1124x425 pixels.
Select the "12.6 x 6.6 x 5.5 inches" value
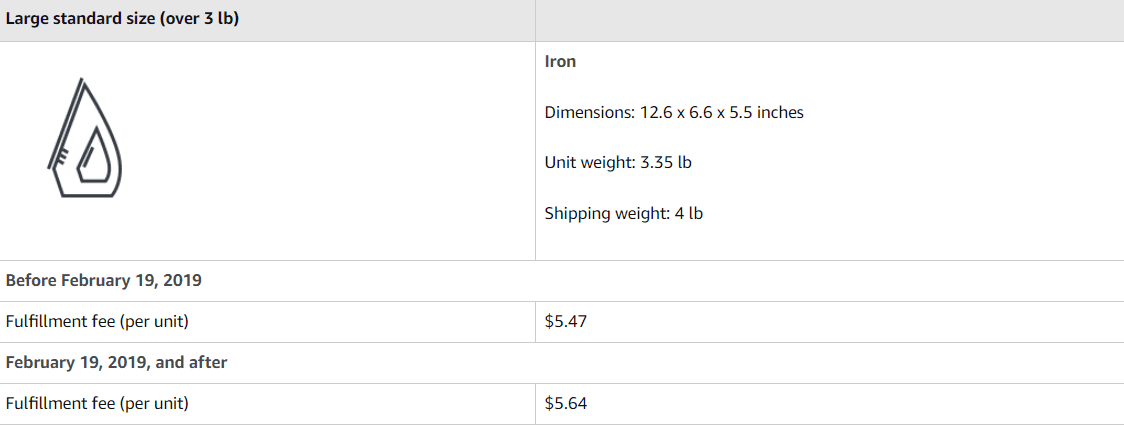pyautogui.click(x=719, y=112)
